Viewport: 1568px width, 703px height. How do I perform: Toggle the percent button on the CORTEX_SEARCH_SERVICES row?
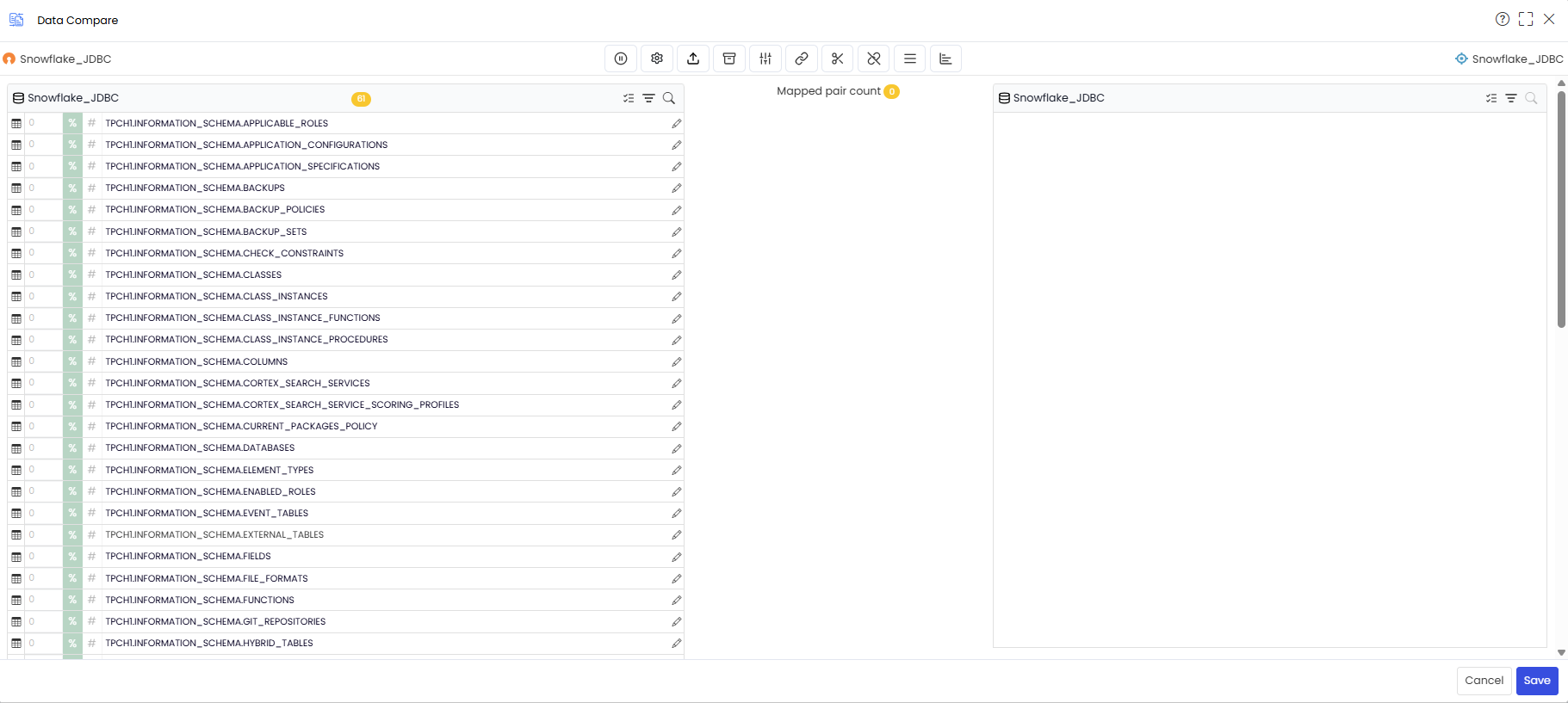pos(72,383)
